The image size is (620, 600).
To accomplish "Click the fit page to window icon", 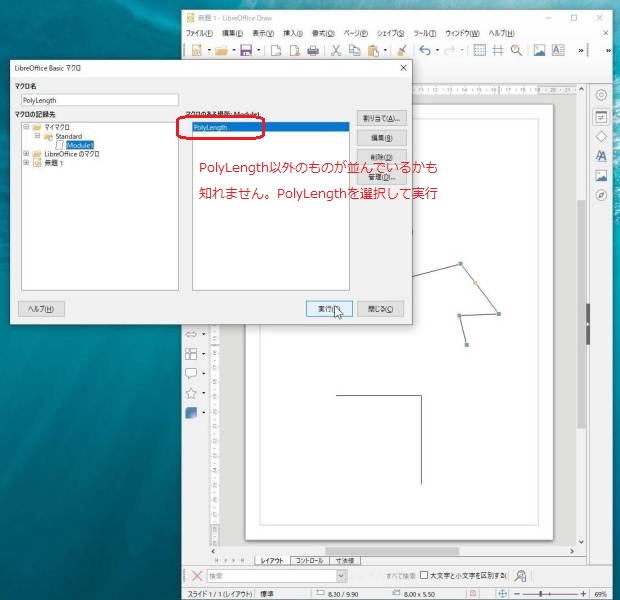I will (x=502, y=594).
